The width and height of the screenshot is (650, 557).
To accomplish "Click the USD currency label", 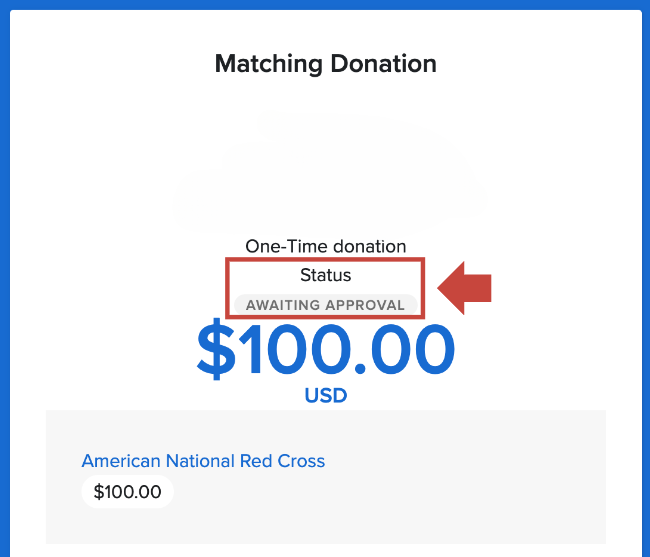I will [325, 396].
